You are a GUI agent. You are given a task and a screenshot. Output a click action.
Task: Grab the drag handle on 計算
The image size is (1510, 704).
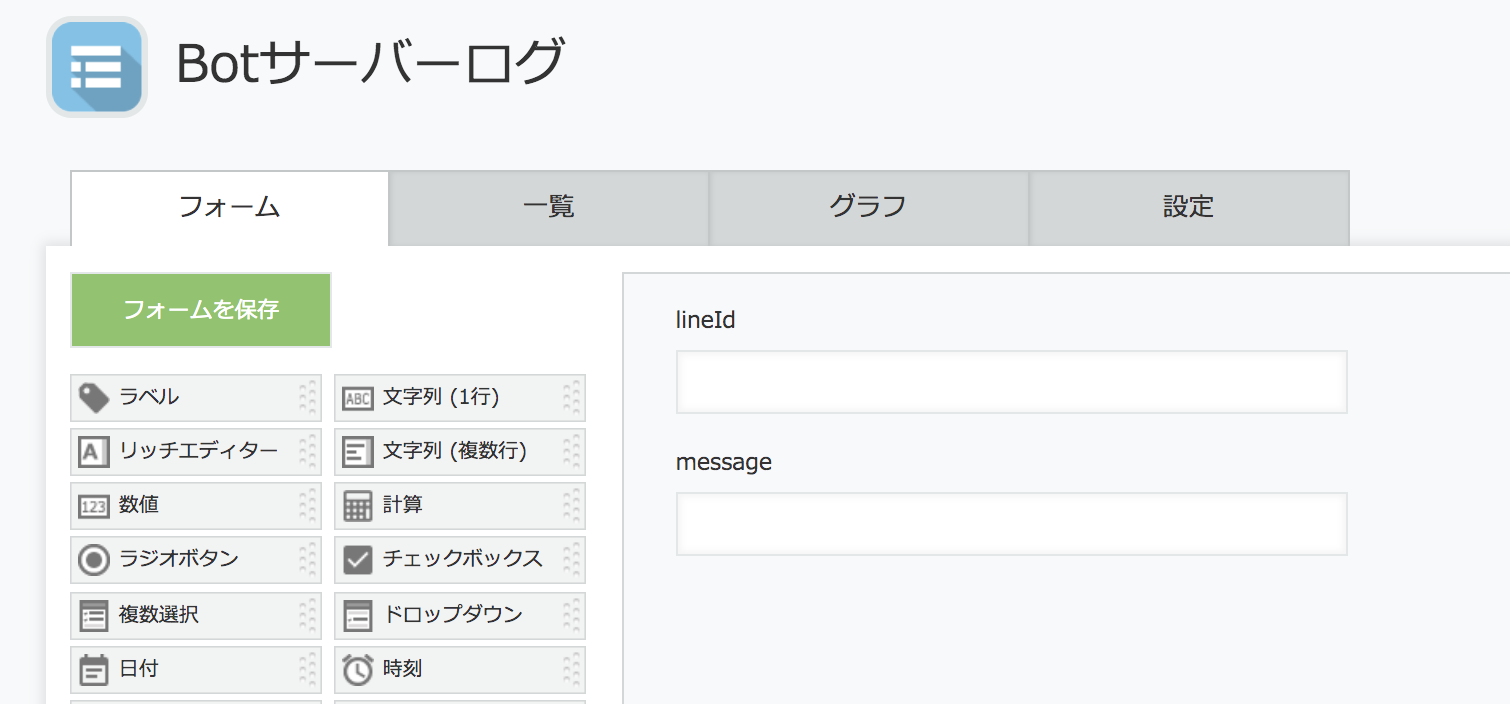(572, 506)
